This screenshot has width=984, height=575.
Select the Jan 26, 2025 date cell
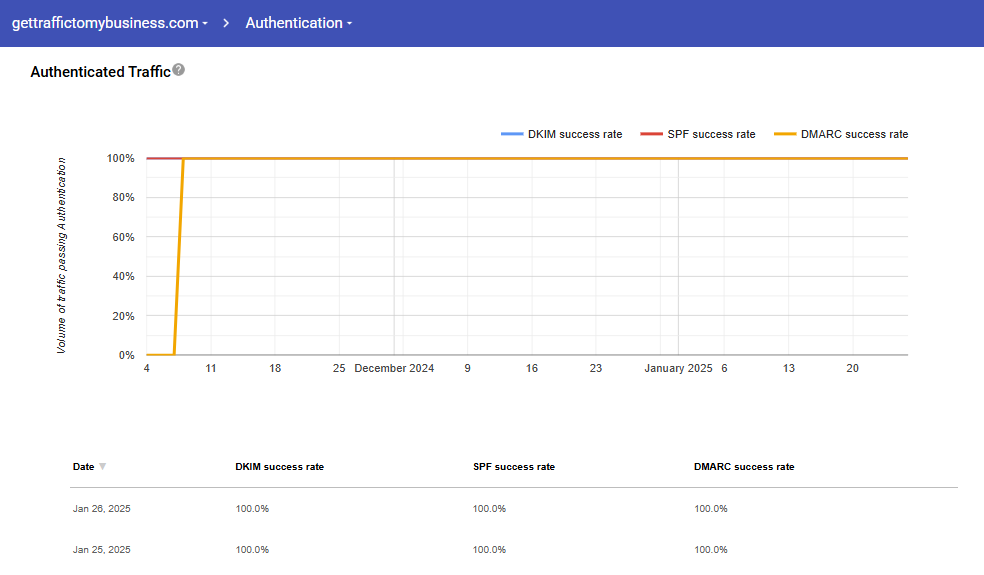click(101, 509)
